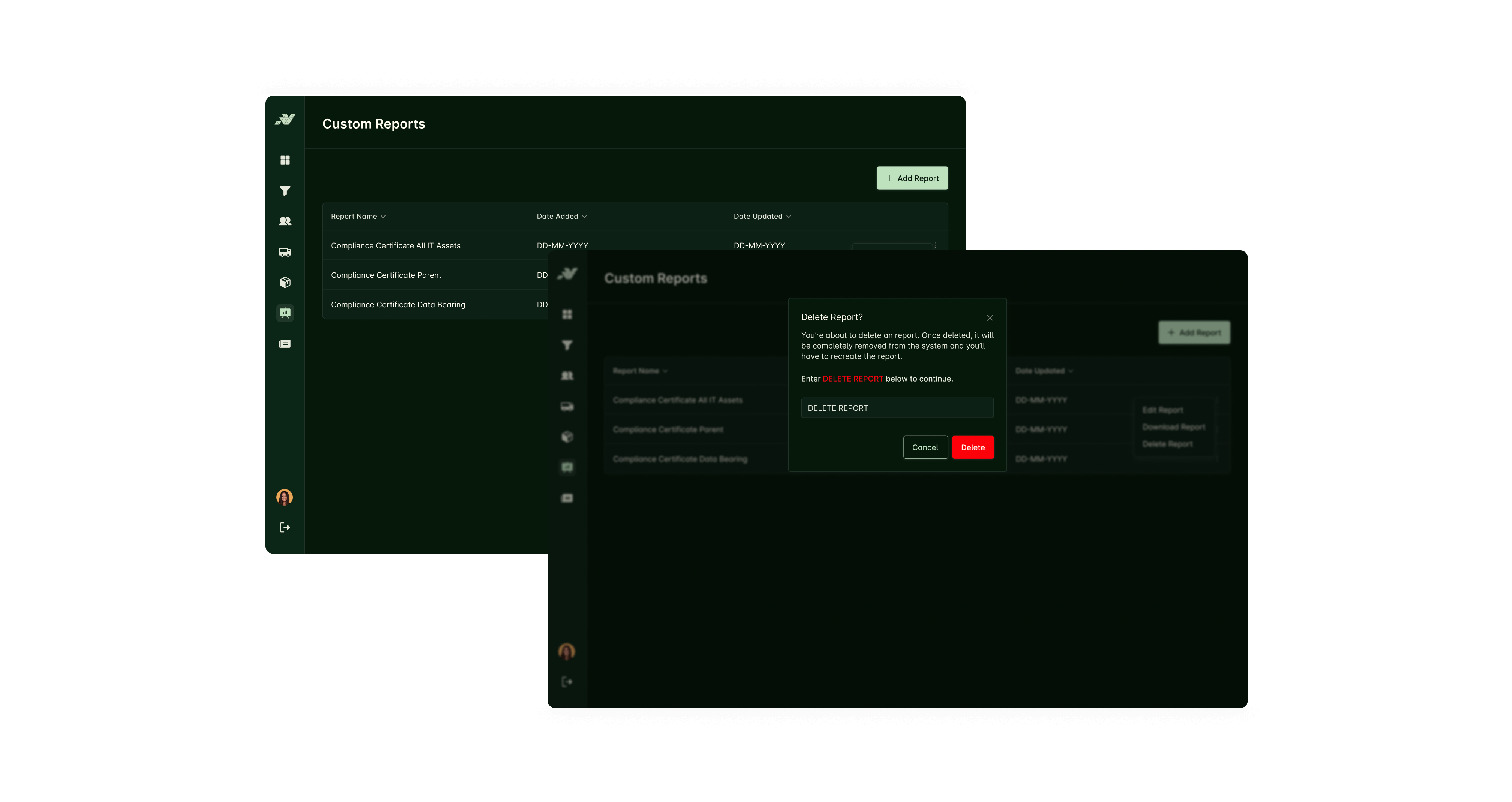Sort by Report Name column chevron
This screenshot has width=1512, height=802.
point(383,217)
